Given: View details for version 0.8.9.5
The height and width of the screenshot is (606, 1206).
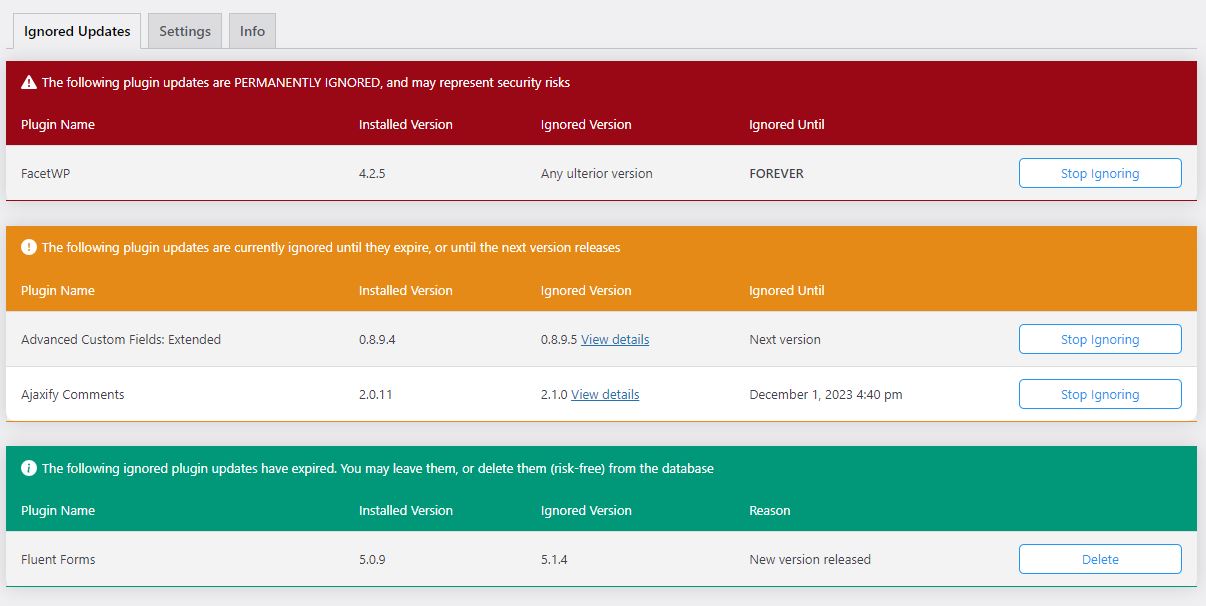Looking at the screenshot, I should pos(615,339).
